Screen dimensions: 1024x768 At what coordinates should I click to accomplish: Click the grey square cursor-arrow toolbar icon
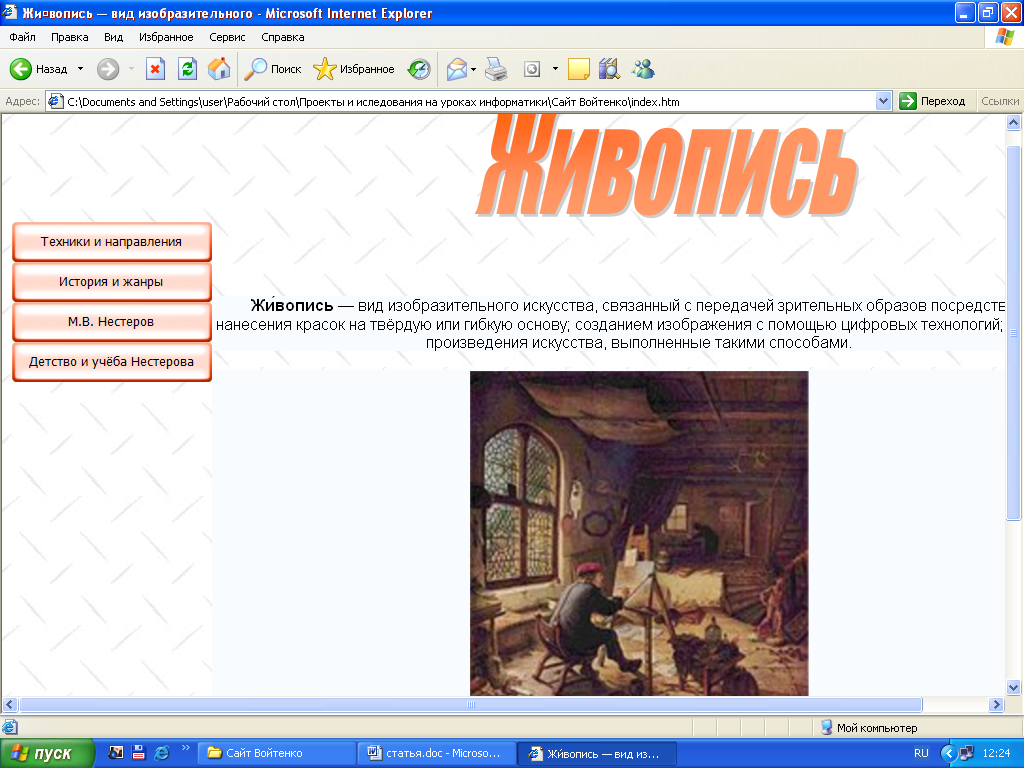pyautogui.click(x=532, y=69)
